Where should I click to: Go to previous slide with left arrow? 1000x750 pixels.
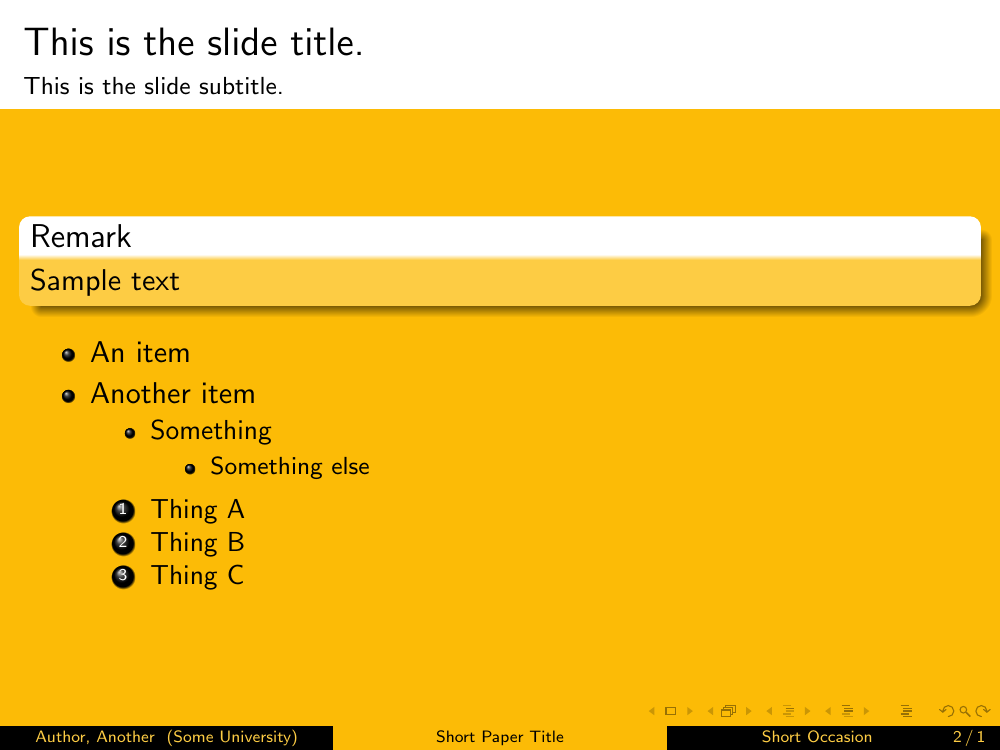point(652,712)
